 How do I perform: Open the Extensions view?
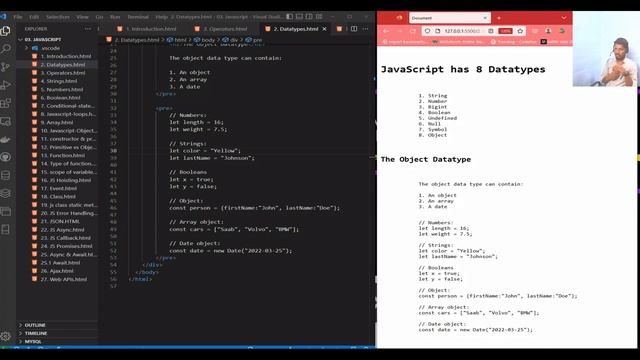coord(6,103)
